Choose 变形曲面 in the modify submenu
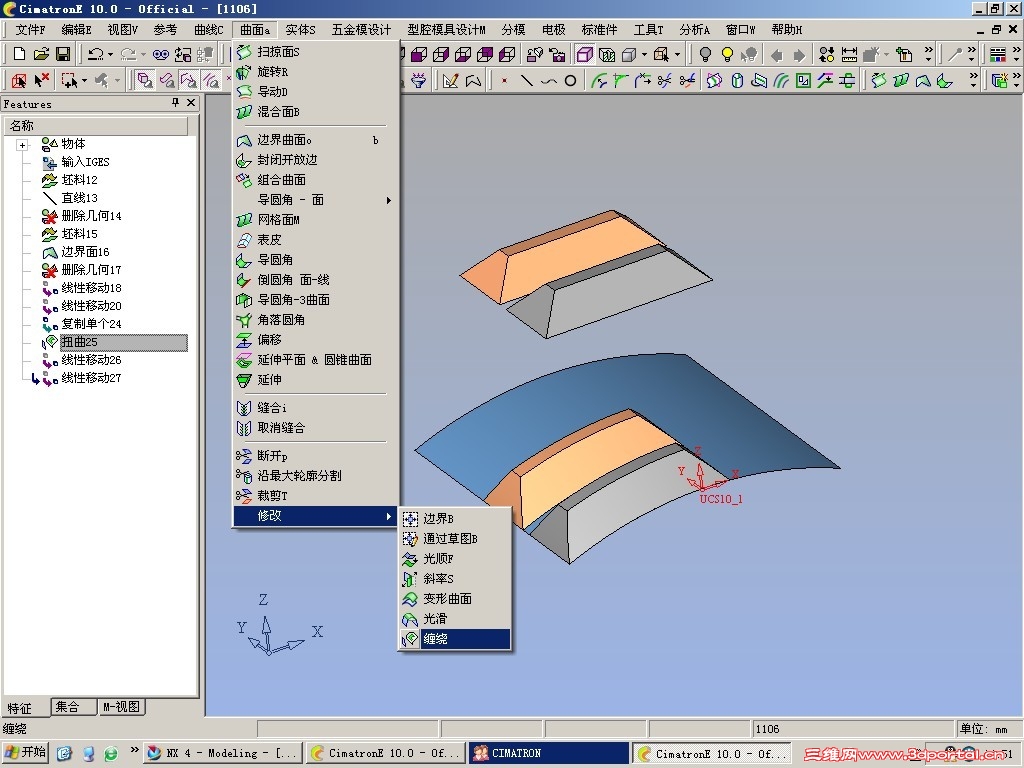 (455, 599)
